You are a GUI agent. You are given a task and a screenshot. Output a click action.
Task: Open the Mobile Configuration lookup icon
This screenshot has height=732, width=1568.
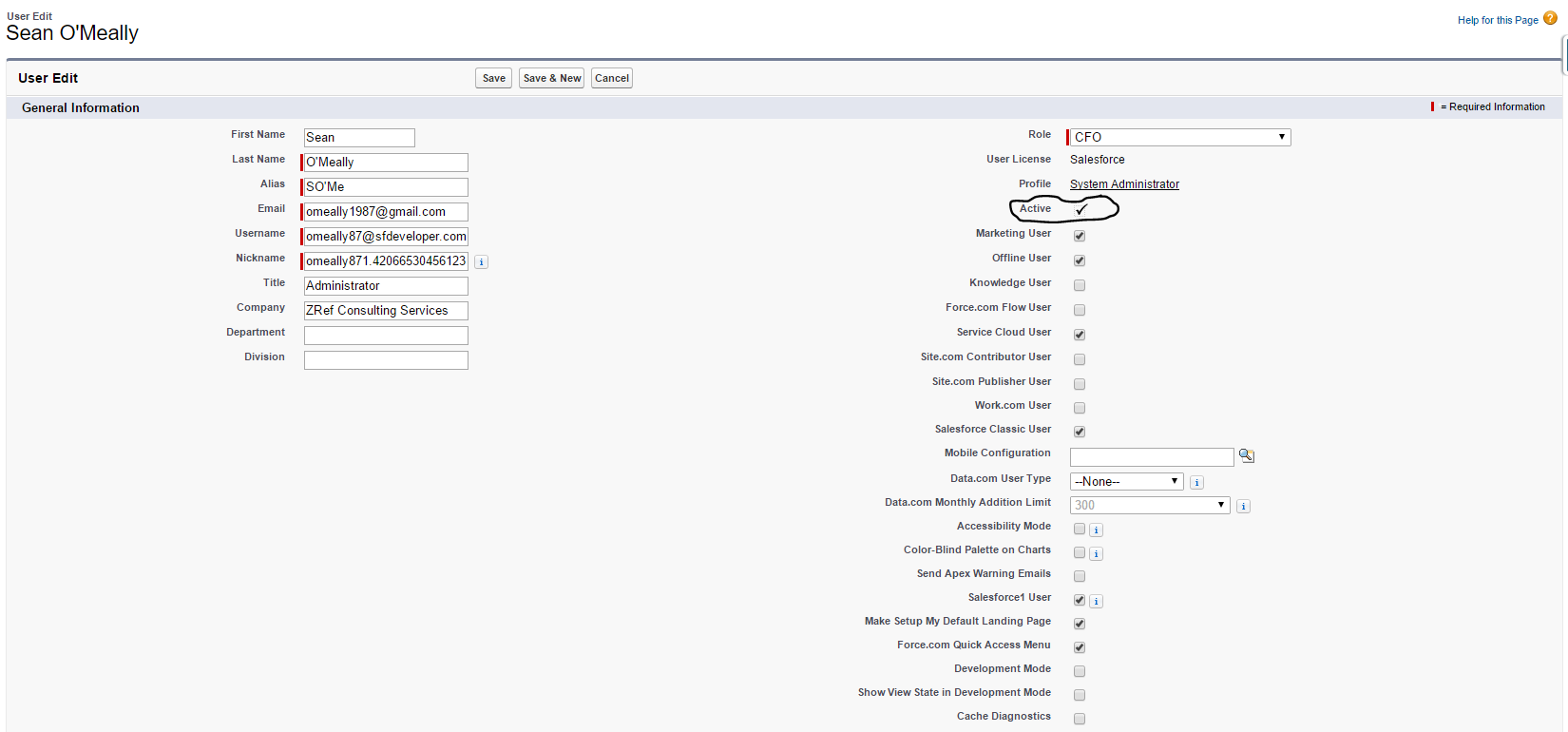point(1247,456)
